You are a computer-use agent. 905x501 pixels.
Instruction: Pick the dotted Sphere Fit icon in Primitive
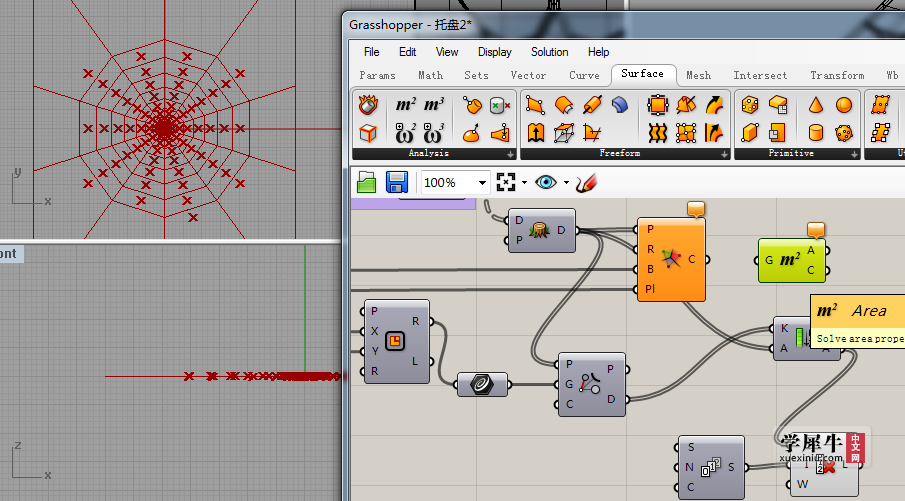(x=844, y=133)
